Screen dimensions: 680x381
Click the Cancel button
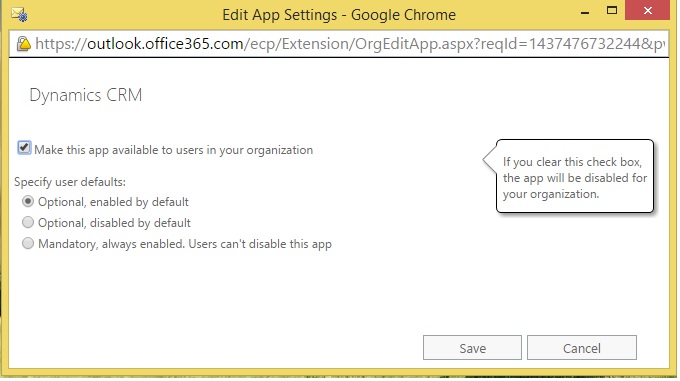click(x=582, y=348)
